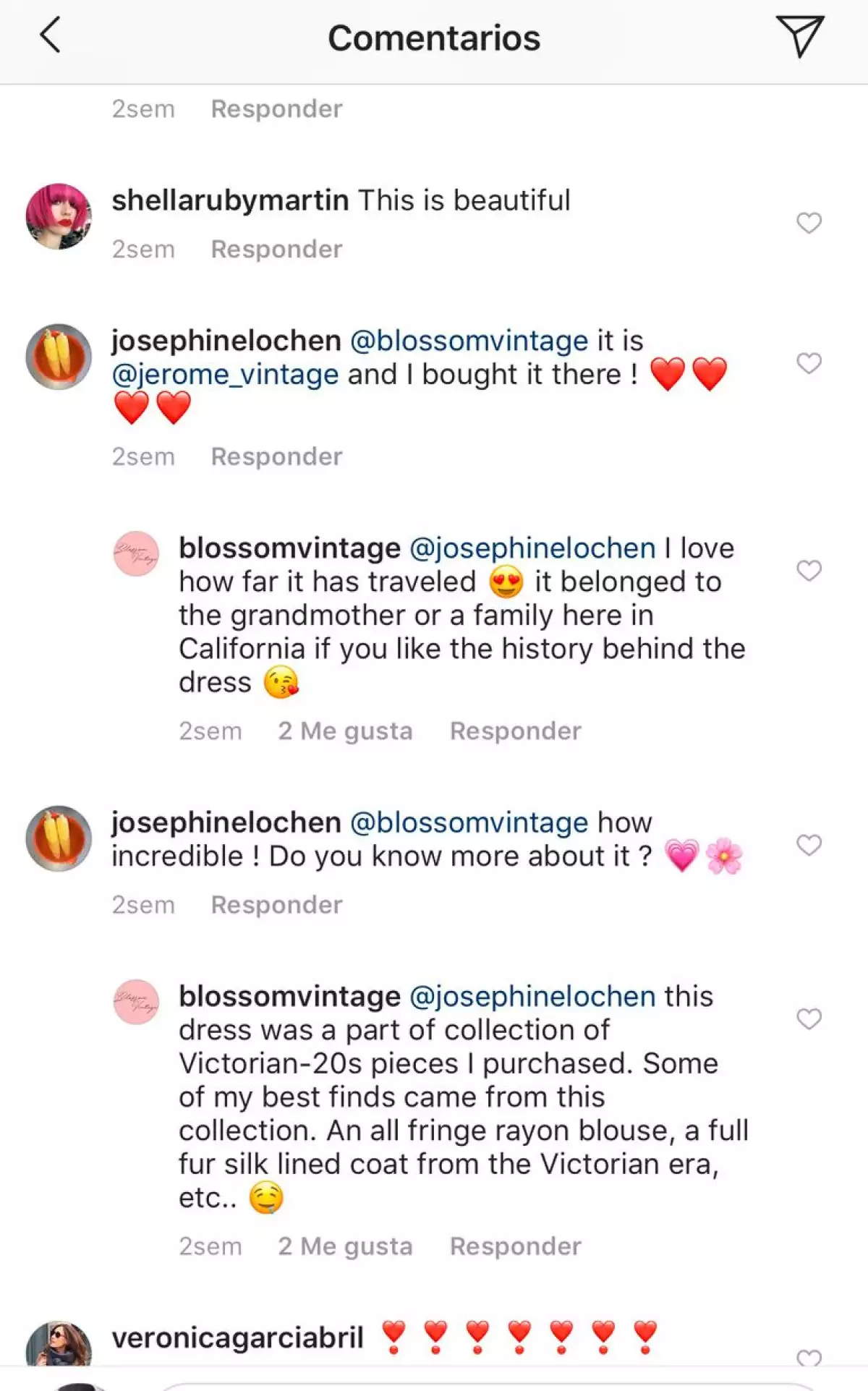Viewport: 868px width, 1391px height.
Task: Reply to blossomvintage's fringe rayon blouse comment
Action: [x=515, y=1246]
